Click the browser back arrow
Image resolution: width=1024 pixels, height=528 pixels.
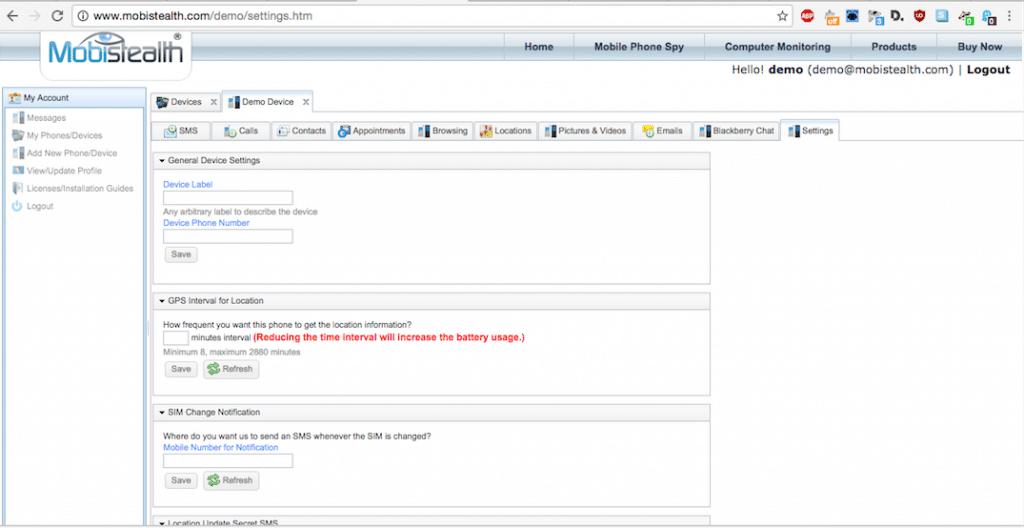point(12,16)
